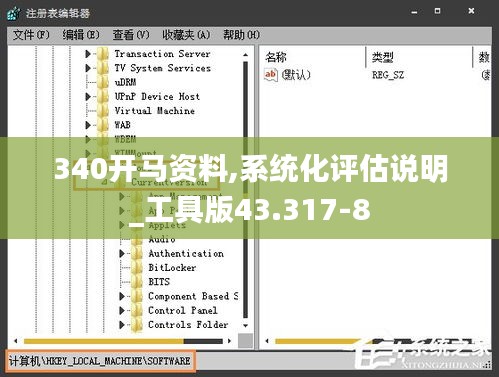Select the Authentication key label
Screen dimensions: 499x377
point(186,254)
